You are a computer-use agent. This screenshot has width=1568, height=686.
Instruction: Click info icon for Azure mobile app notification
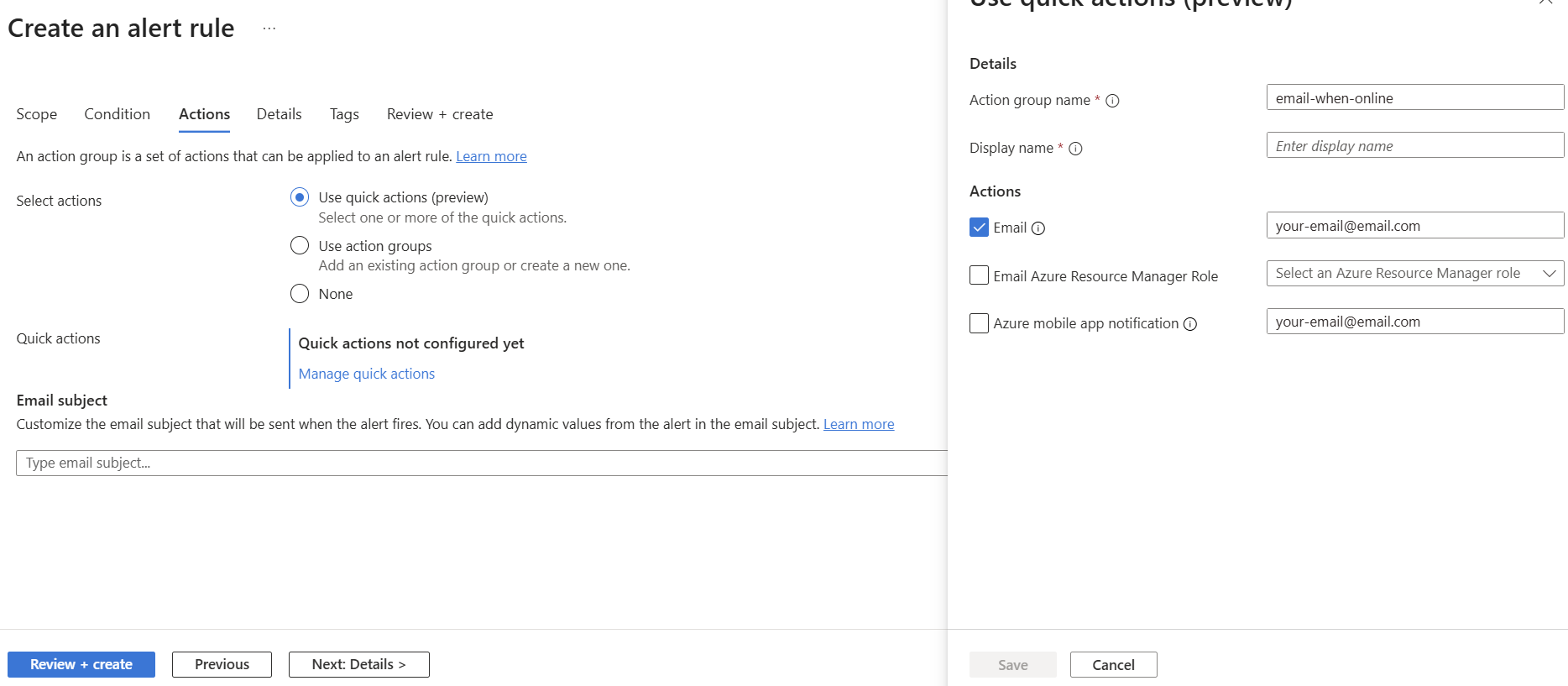click(x=1190, y=324)
